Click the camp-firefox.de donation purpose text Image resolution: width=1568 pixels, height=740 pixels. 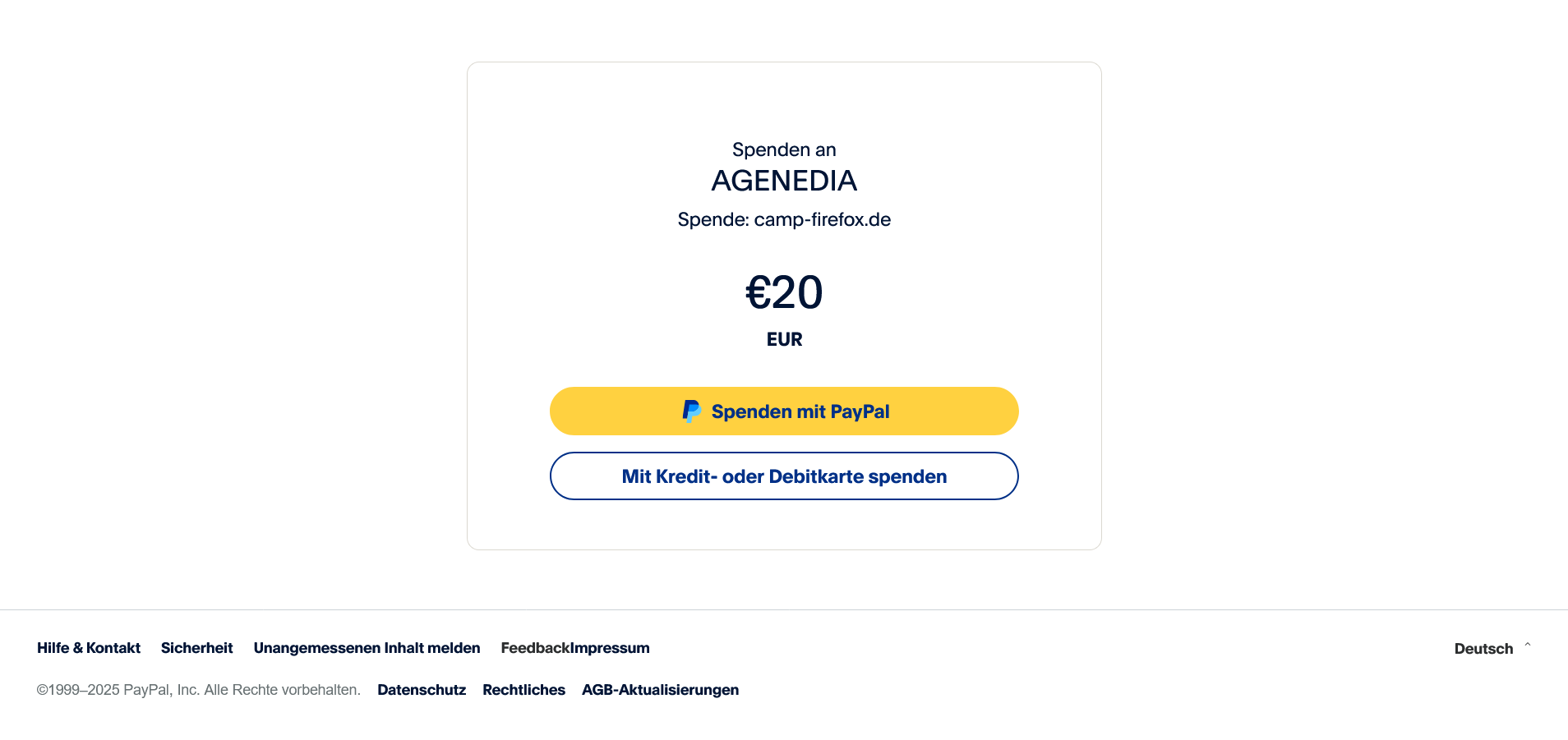tap(822, 219)
